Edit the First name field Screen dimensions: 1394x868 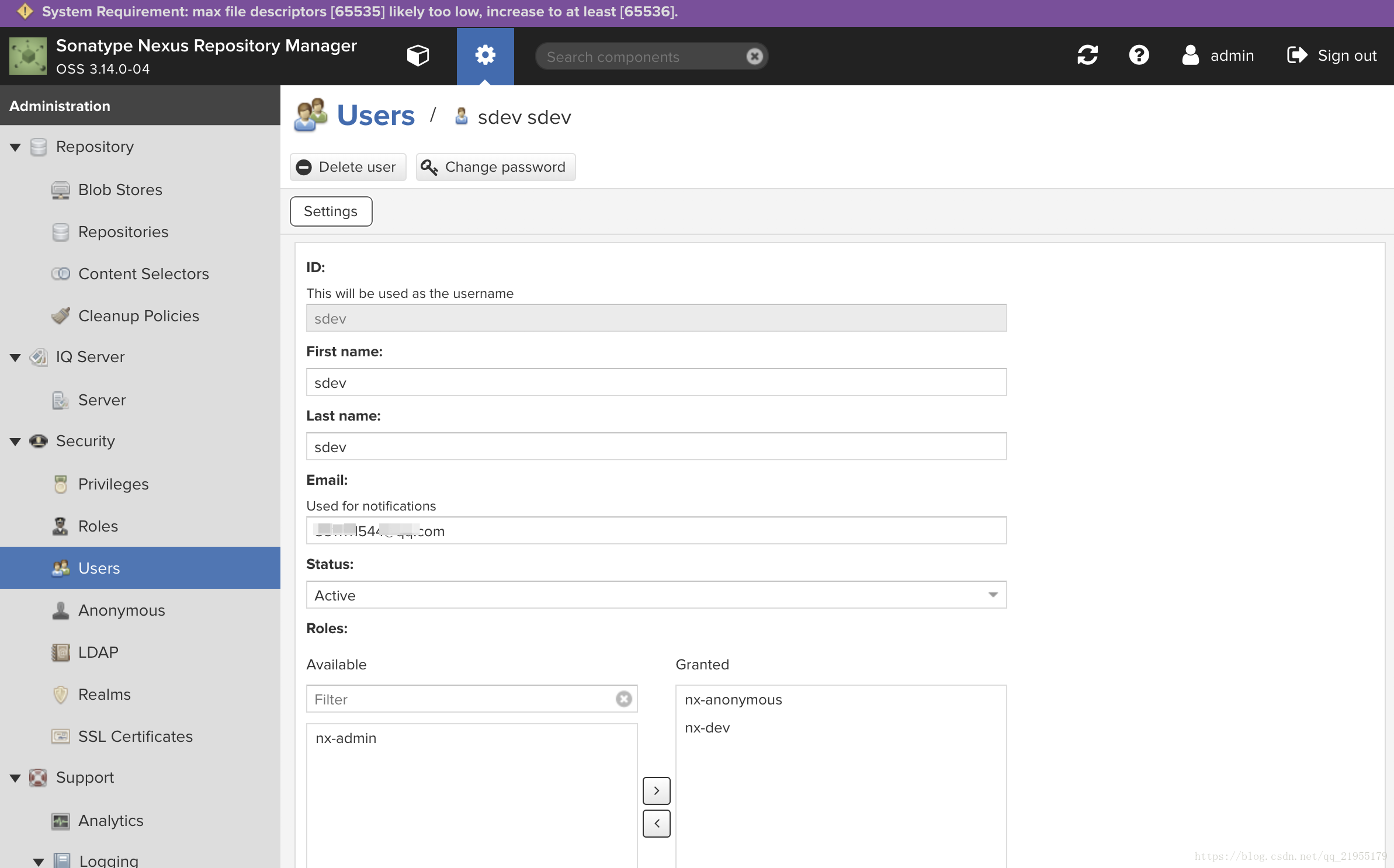pos(656,382)
